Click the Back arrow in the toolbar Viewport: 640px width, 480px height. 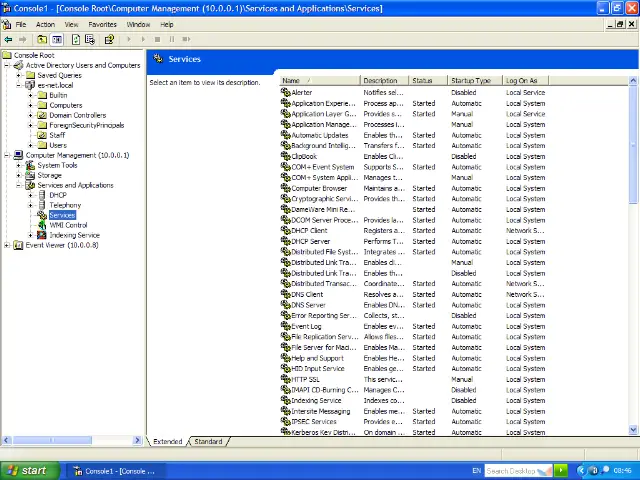coord(9,40)
